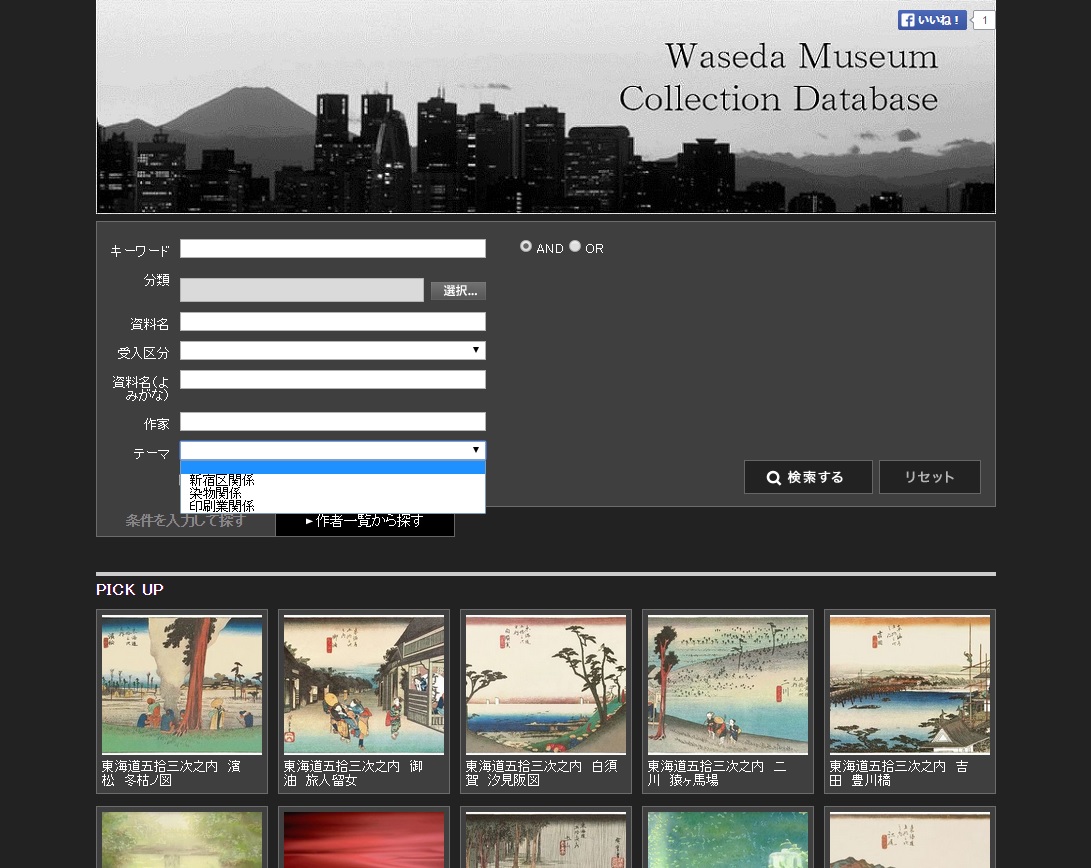Viewport: 1091px width, 868px height.
Task: Click the Facebook いいね! like button
Action: click(x=932, y=20)
